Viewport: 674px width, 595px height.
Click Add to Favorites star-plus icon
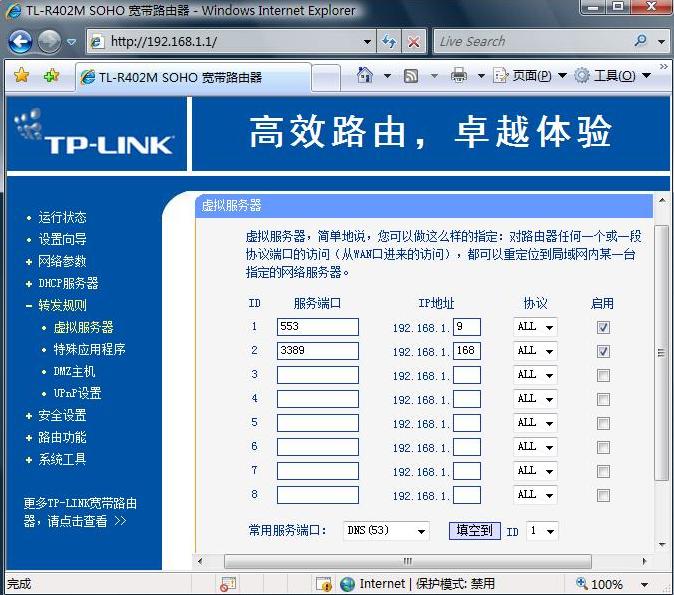(52, 76)
